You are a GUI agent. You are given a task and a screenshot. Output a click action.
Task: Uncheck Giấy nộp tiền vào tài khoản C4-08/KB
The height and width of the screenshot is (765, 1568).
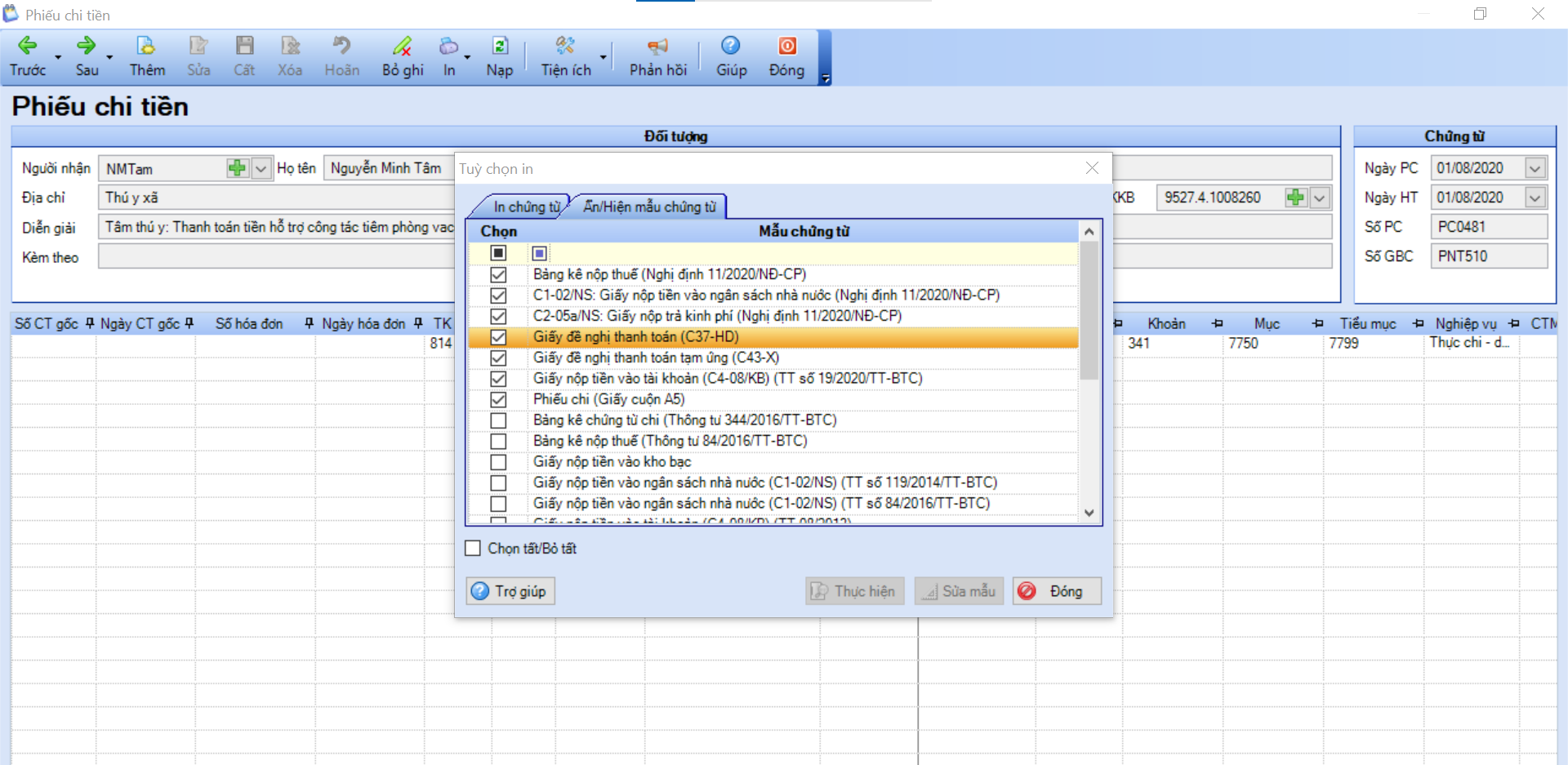point(498,379)
